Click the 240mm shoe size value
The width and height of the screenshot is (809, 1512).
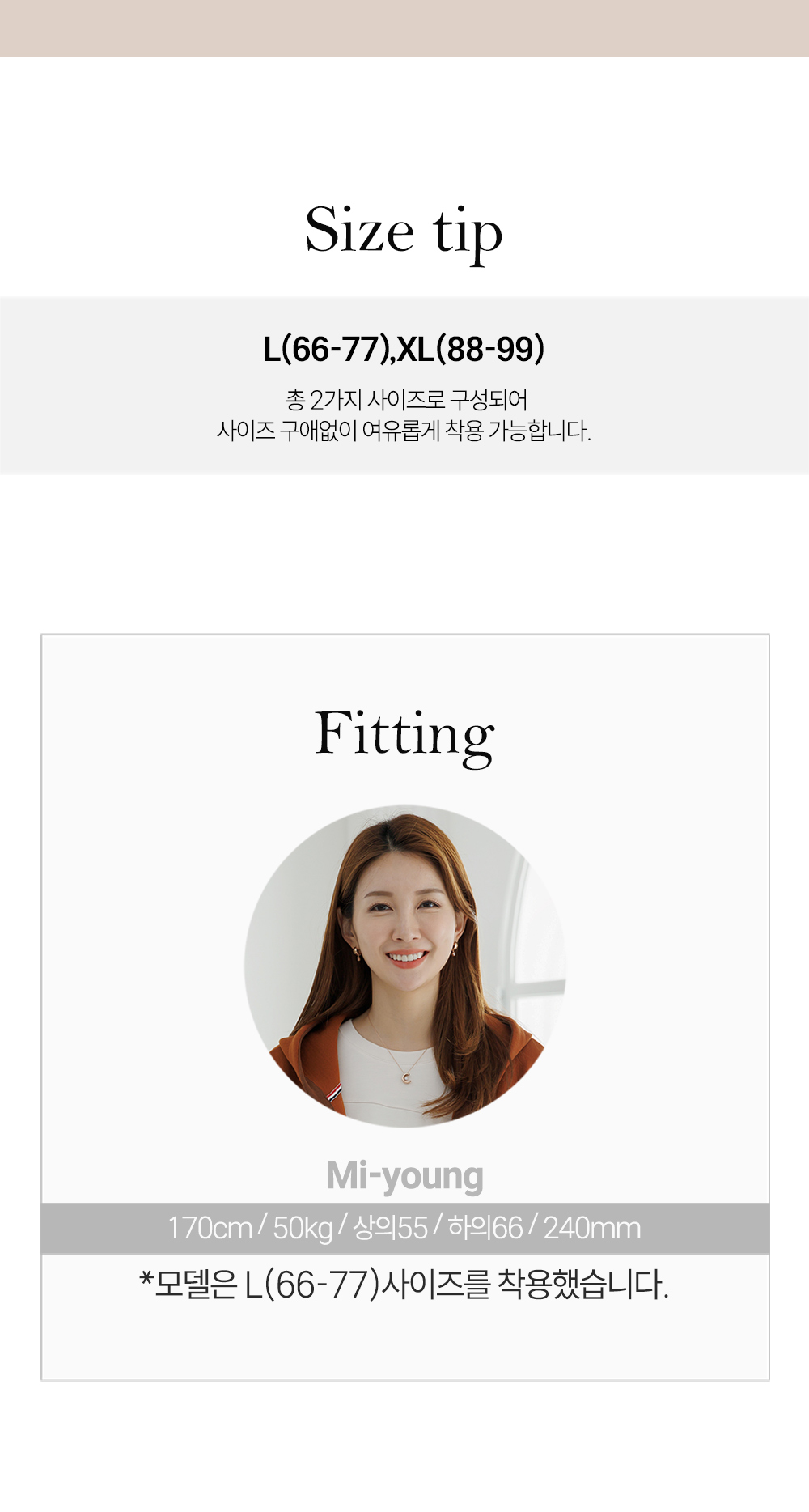[592, 1228]
